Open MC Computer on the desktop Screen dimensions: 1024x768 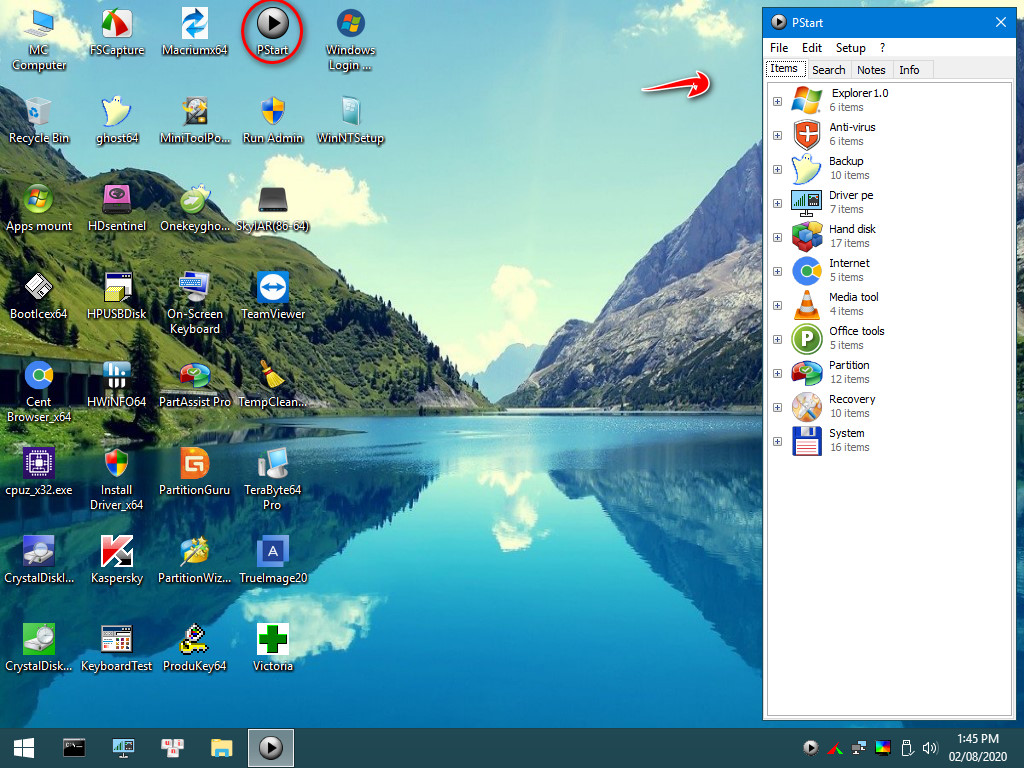(39, 39)
